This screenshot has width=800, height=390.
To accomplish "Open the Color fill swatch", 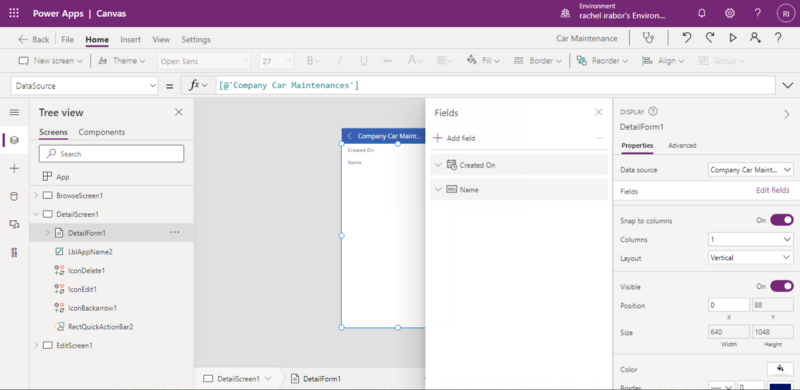I will point(780,369).
